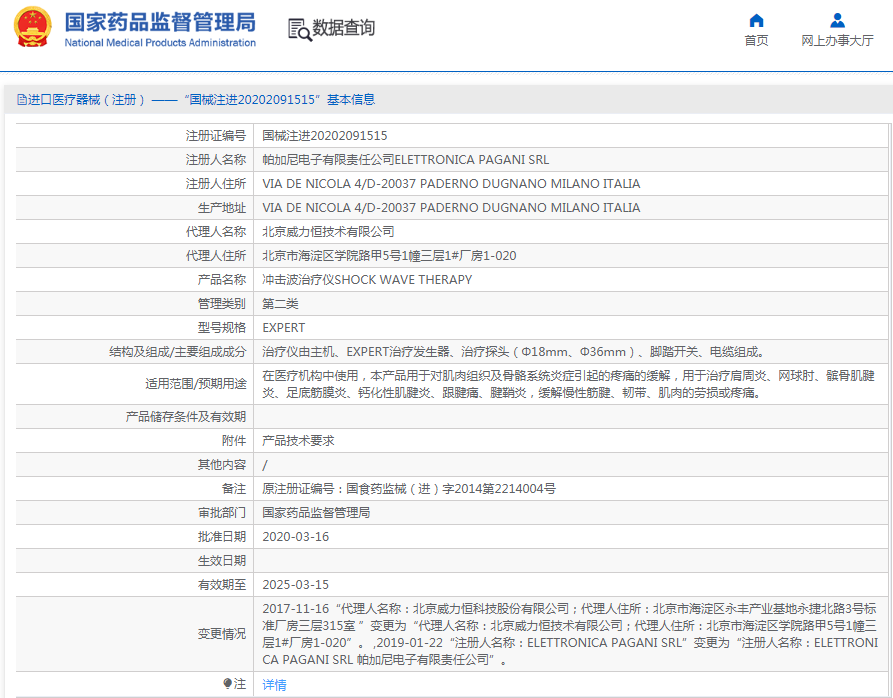Click the 数据查询 magnifier document icon
Image resolution: width=893 pixels, height=698 pixels.
298,29
